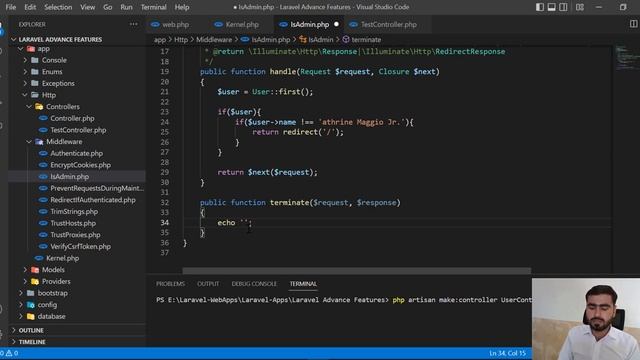The image size is (640, 360).
Task: Toggle Panel layout icon in title bar
Action: 551,7
